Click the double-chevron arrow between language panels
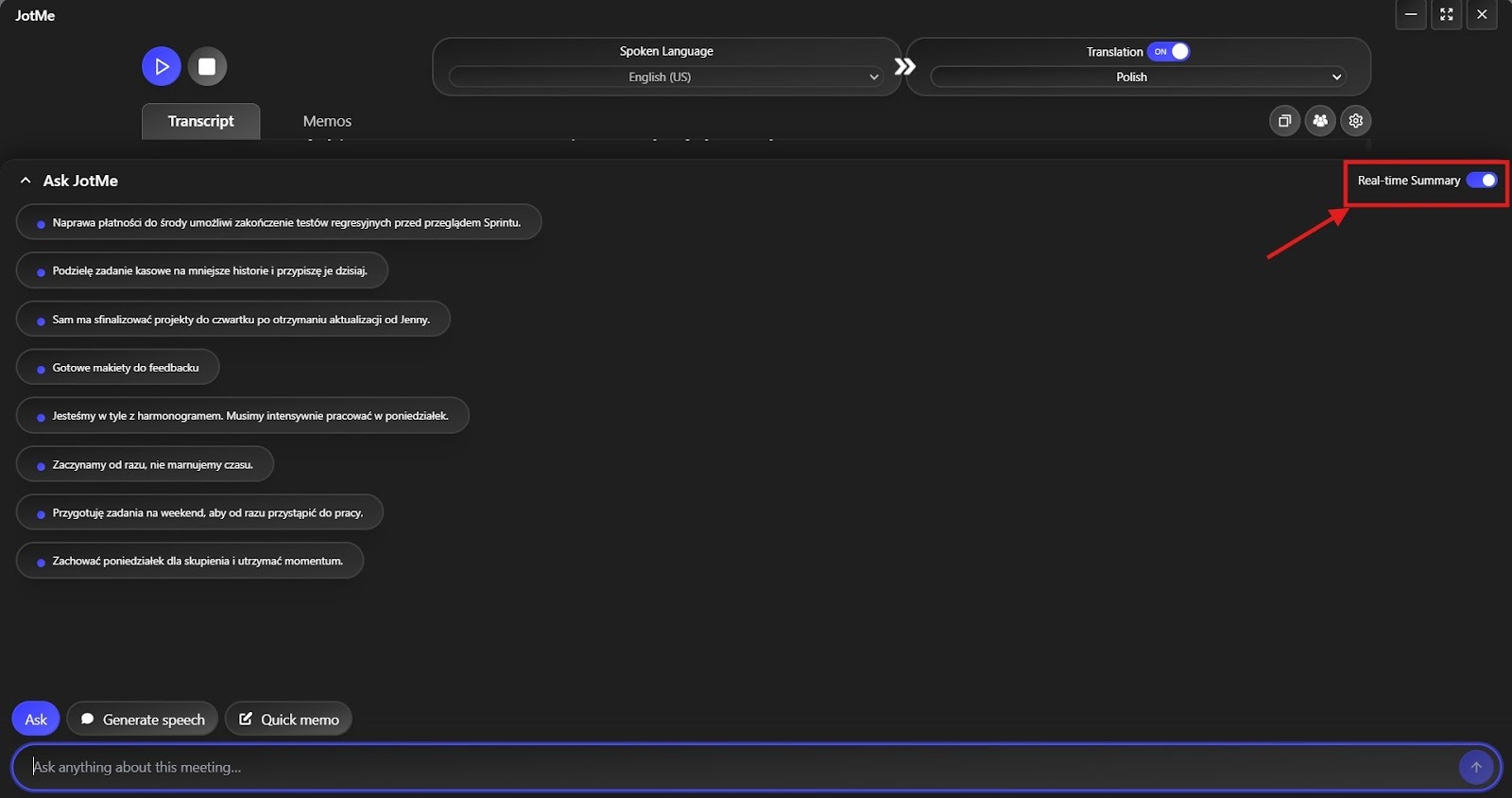1512x798 pixels. click(x=904, y=66)
